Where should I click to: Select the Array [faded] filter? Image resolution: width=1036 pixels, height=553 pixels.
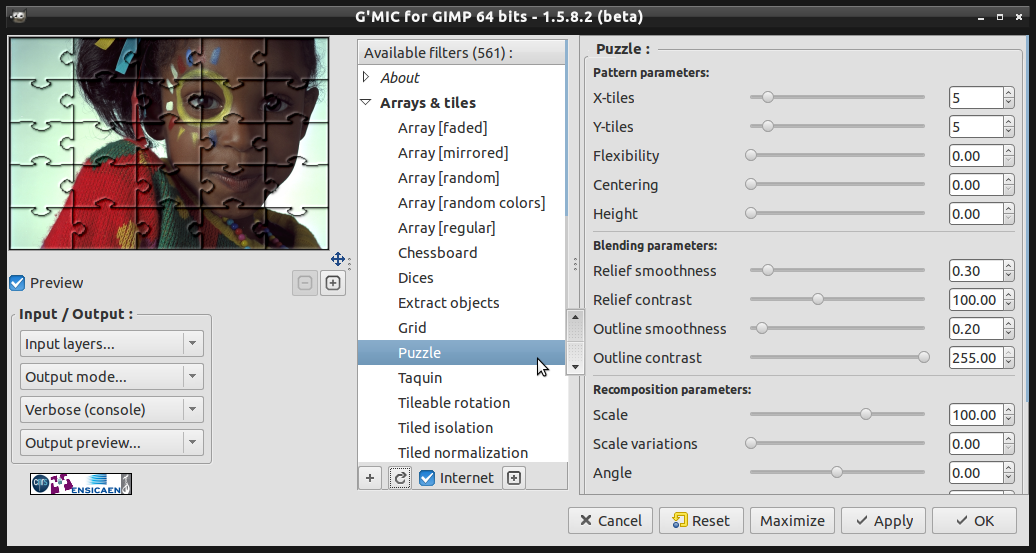pyautogui.click(x=442, y=128)
